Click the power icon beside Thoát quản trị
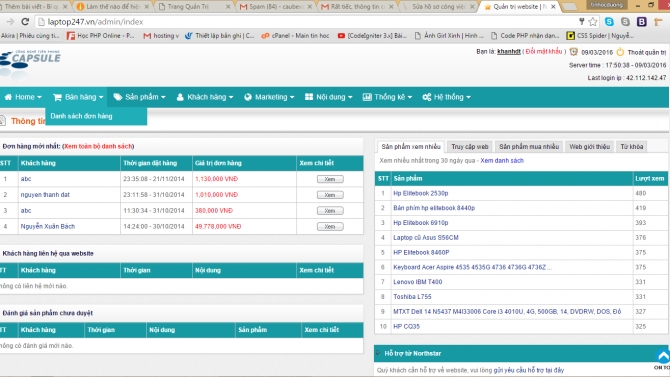Viewport: 670px width, 377px height. click(620, 52)
